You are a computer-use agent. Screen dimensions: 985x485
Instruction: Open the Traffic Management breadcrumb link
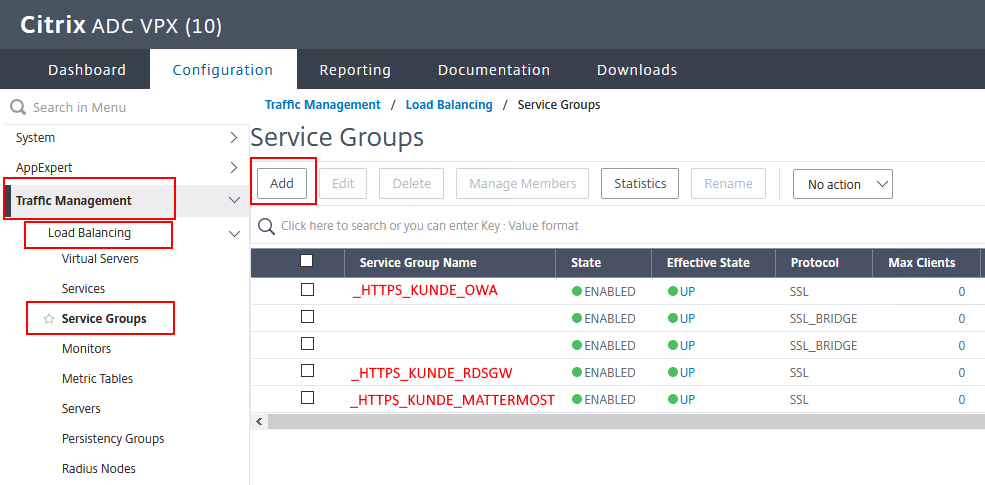click(x=322, y=105)
